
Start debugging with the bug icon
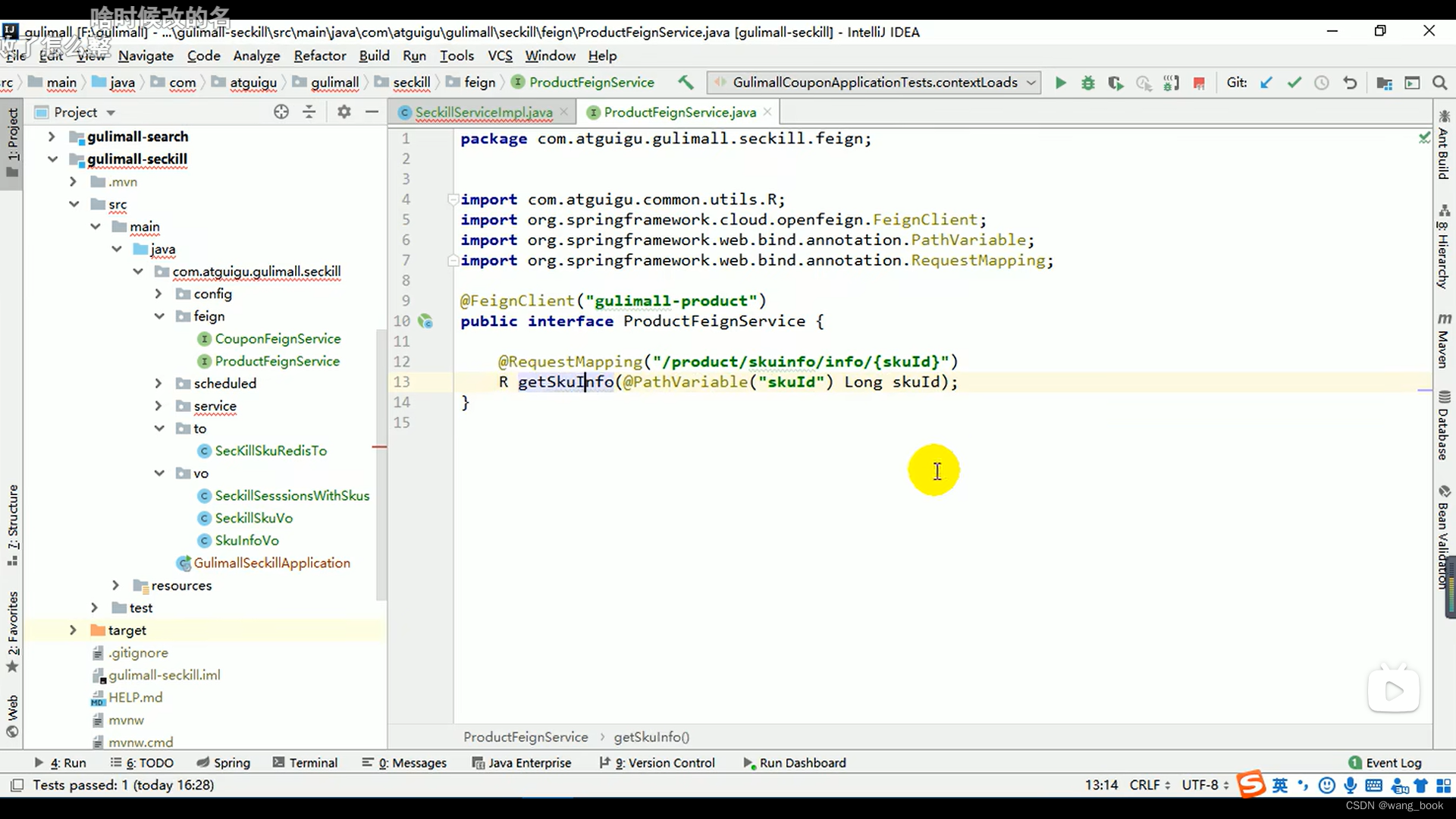coord(1088,83)
